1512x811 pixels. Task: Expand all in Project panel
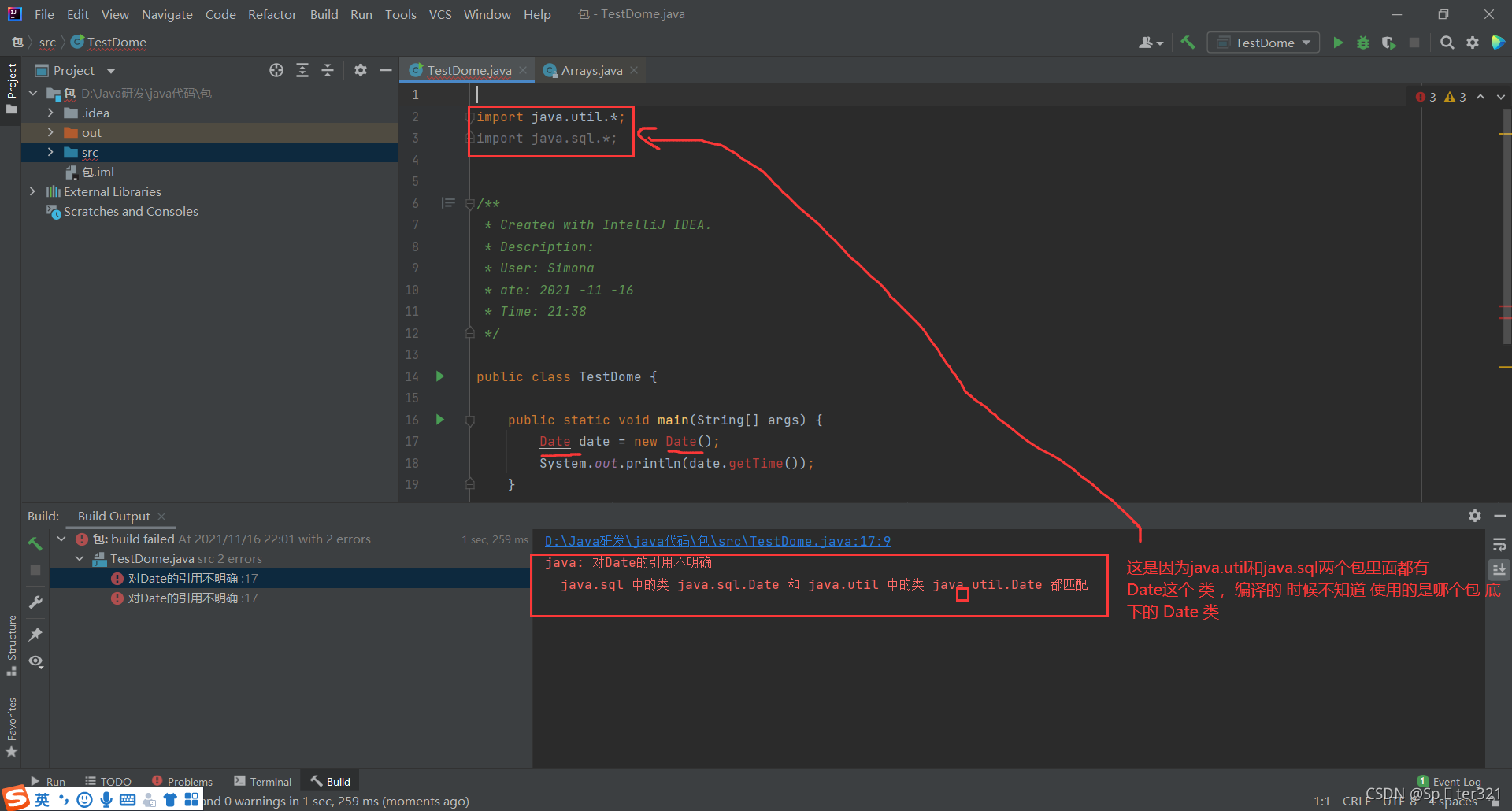point(302,70)
